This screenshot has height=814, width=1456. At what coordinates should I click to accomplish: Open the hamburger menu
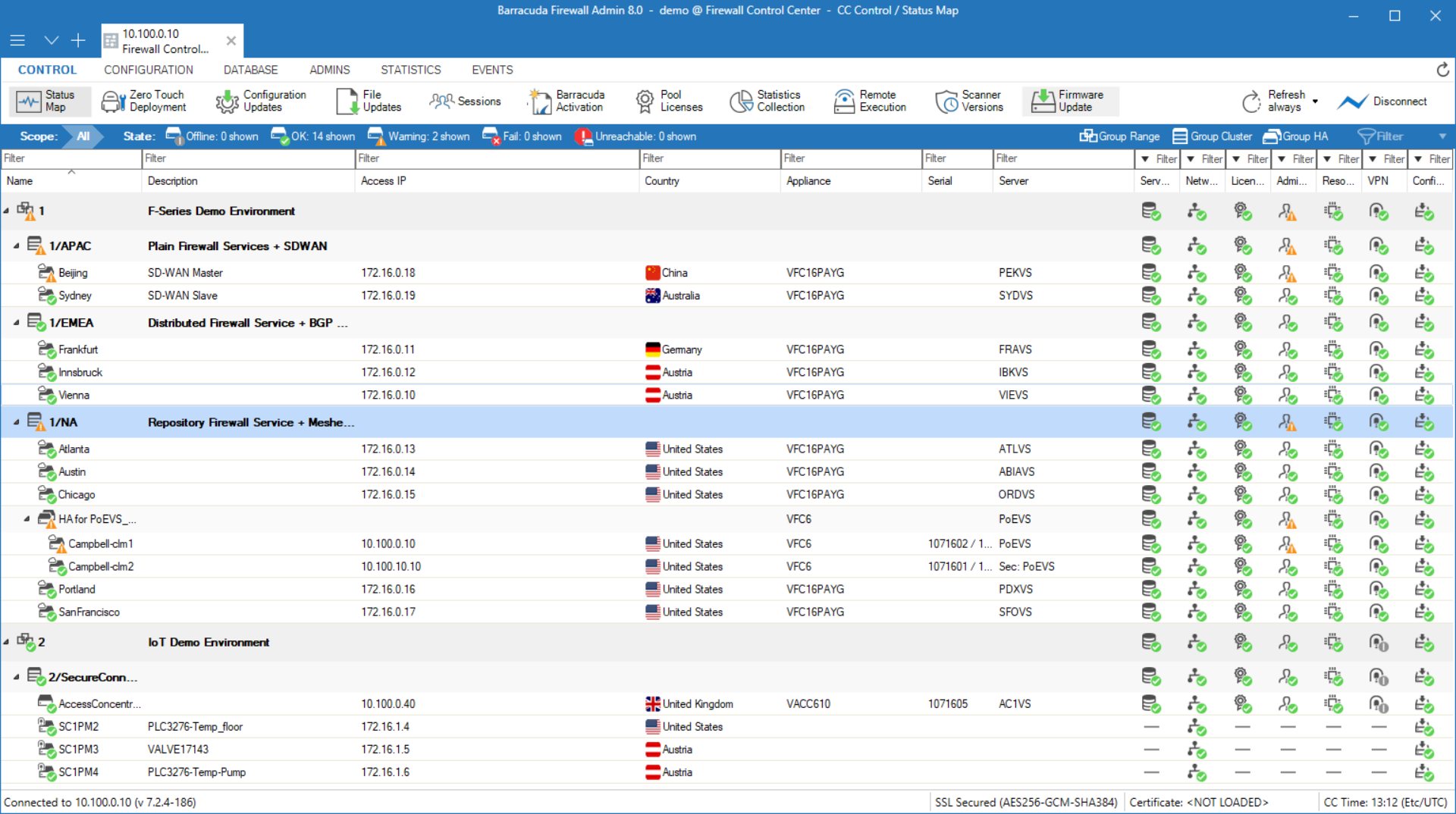click(x=17, y=40)
